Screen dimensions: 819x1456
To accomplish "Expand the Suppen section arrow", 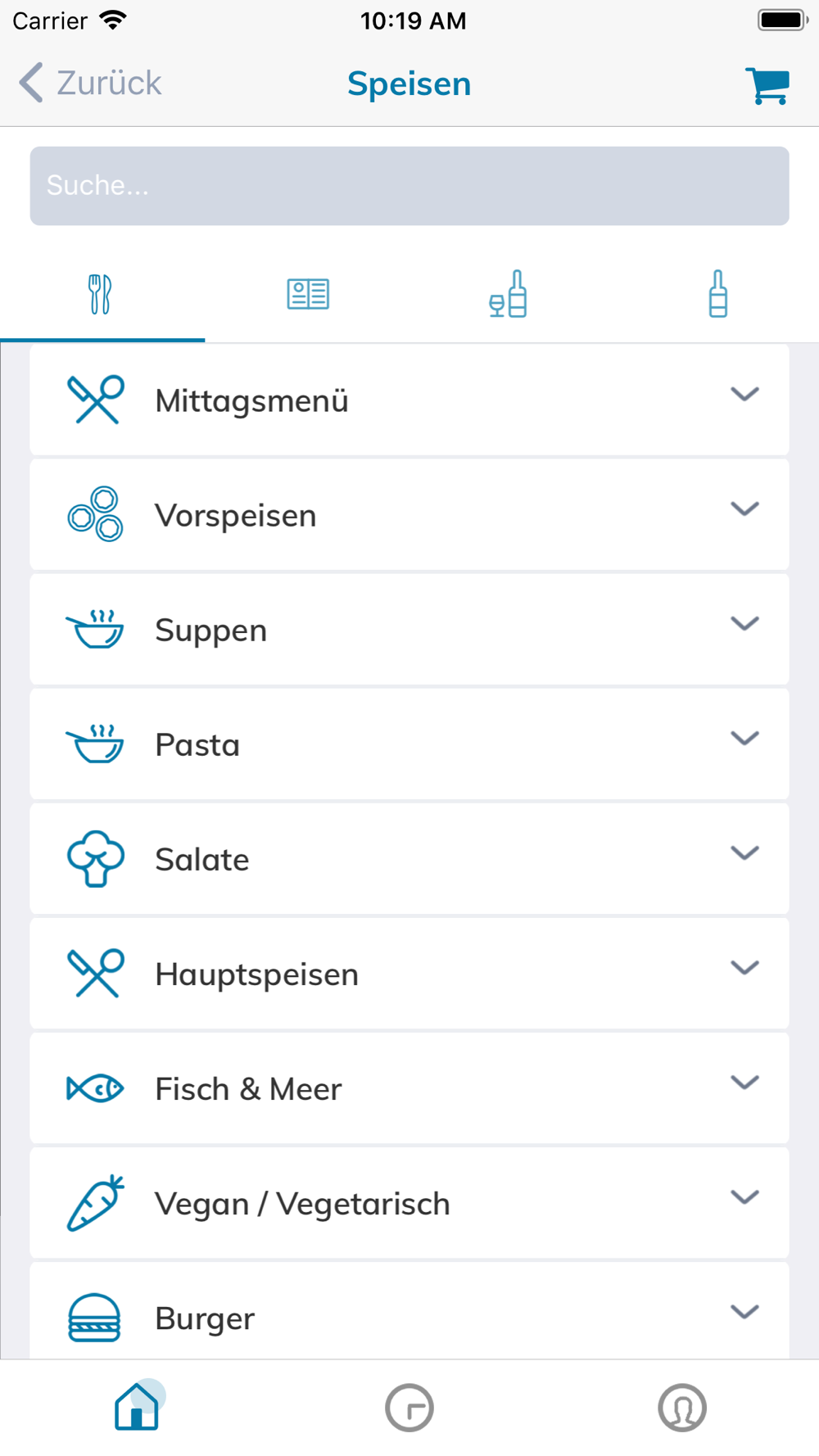I will 744,623.
